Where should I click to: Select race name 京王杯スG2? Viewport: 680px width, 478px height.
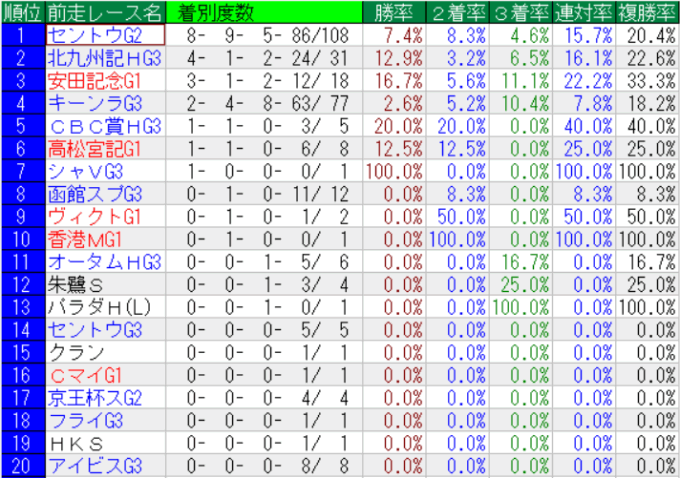coord(95,398)
